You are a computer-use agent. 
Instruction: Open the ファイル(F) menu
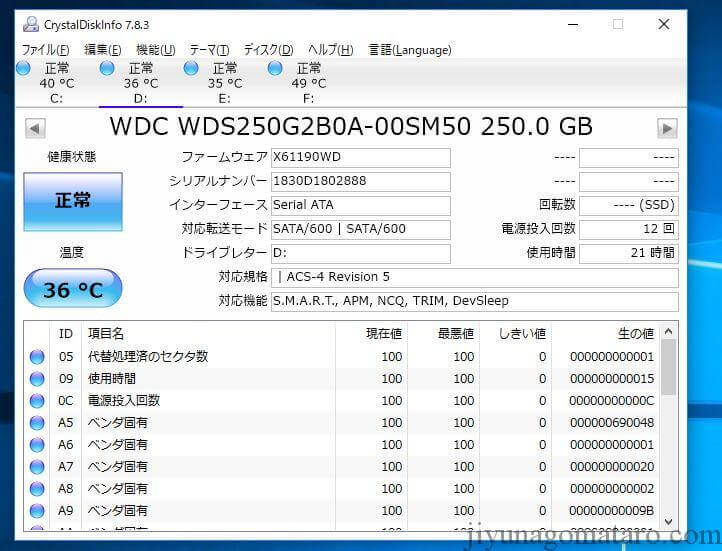pyautogui.click(x=45, y=50)
